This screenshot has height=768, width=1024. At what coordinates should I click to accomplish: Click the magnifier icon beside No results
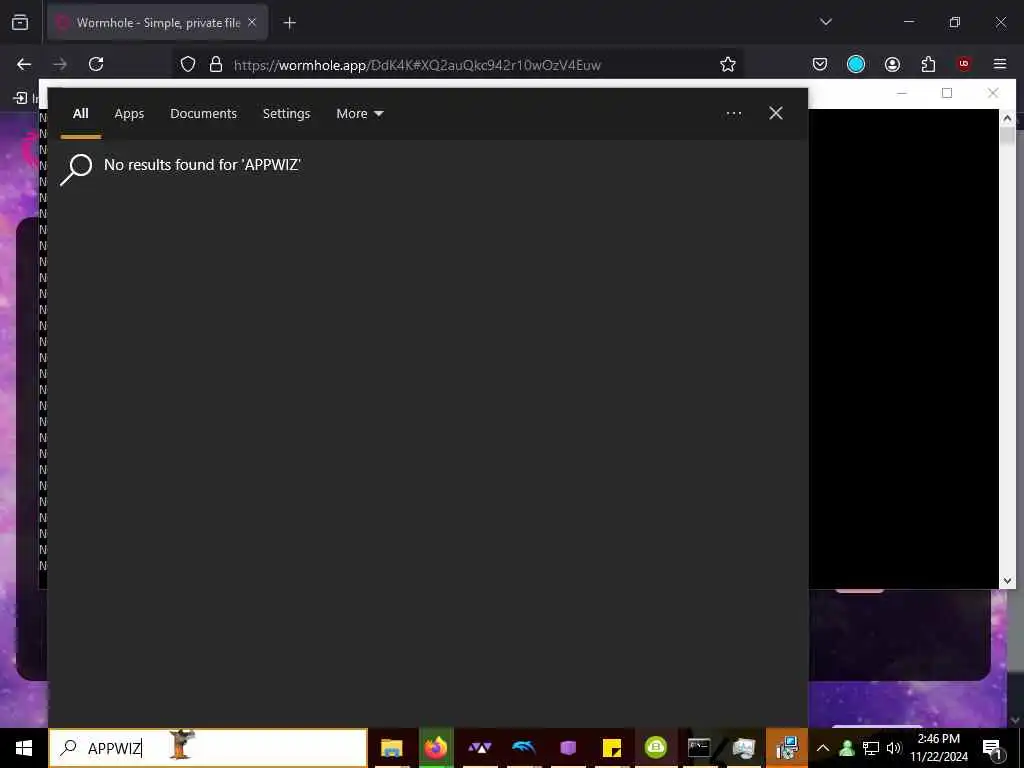(x=76, y=169)
